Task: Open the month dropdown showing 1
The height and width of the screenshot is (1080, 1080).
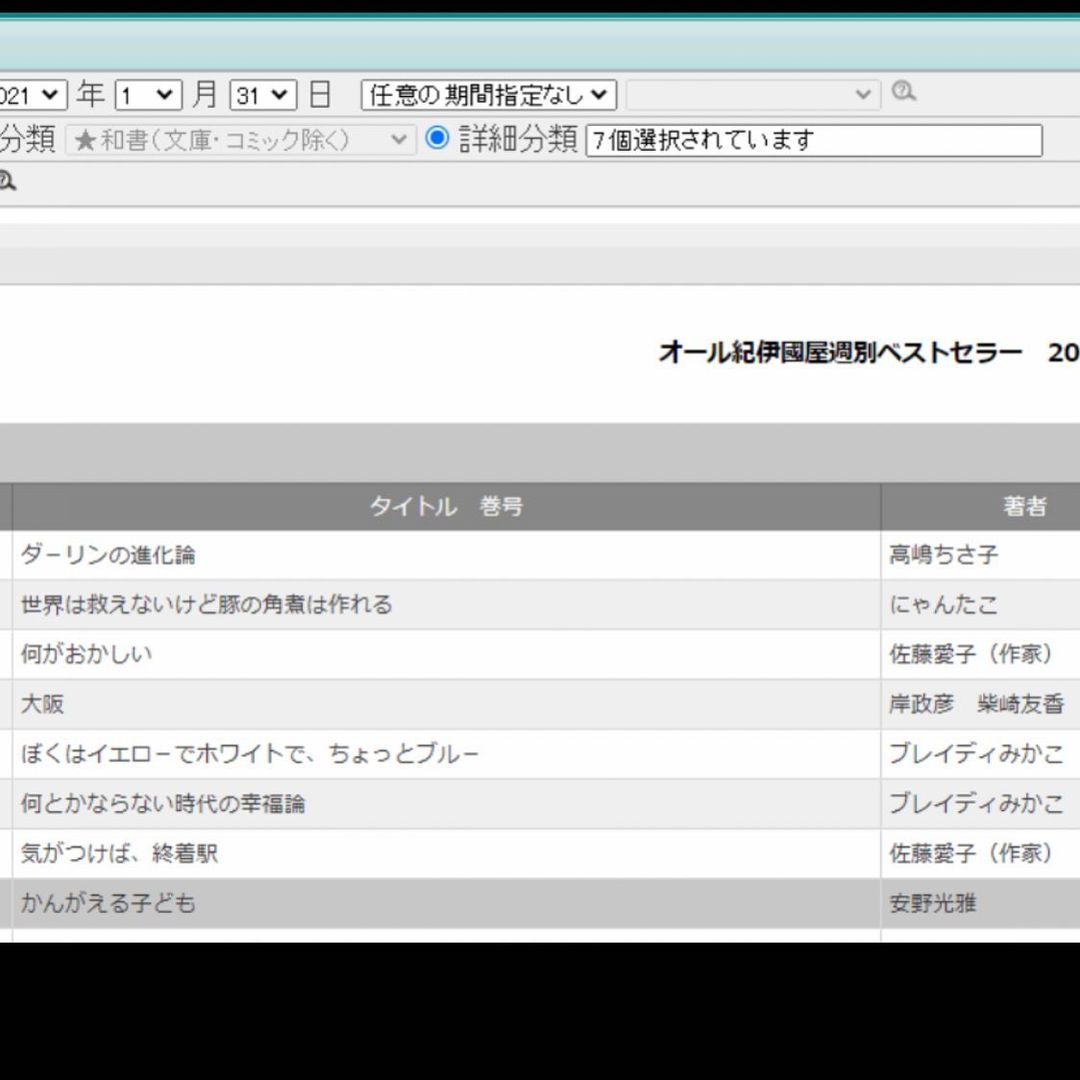Action: tap(148, 96)
